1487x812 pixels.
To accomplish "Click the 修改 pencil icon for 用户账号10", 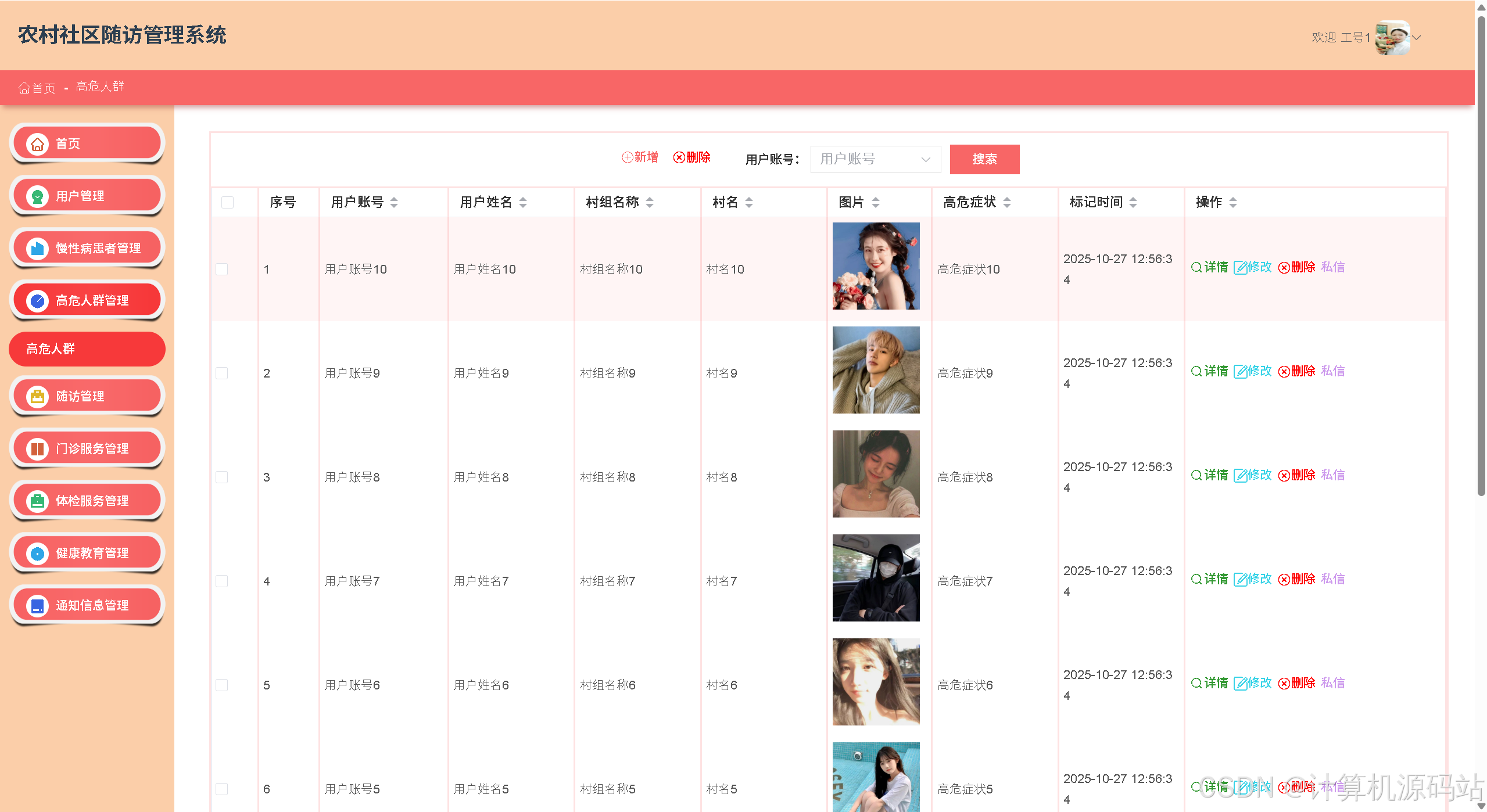I will click(1240, 267).
